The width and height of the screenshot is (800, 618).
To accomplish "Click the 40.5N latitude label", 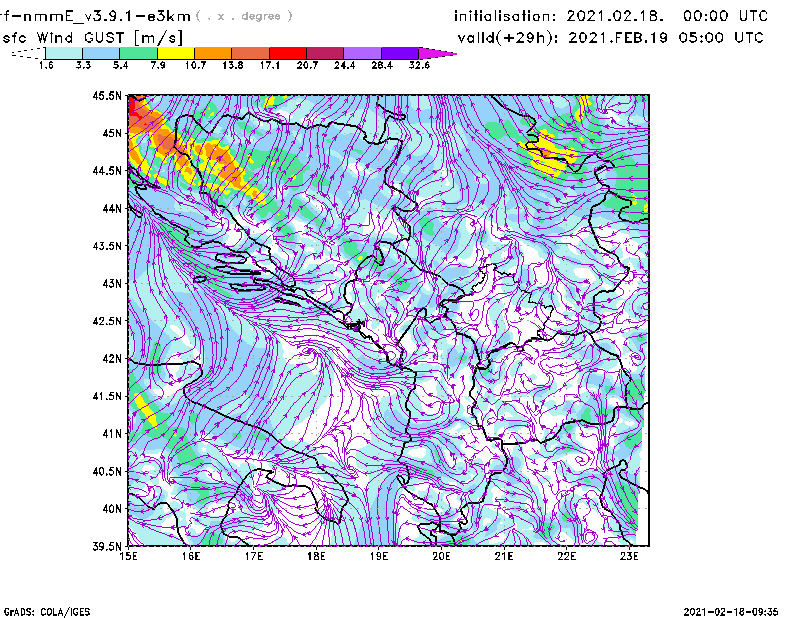I will click(107, 472).
